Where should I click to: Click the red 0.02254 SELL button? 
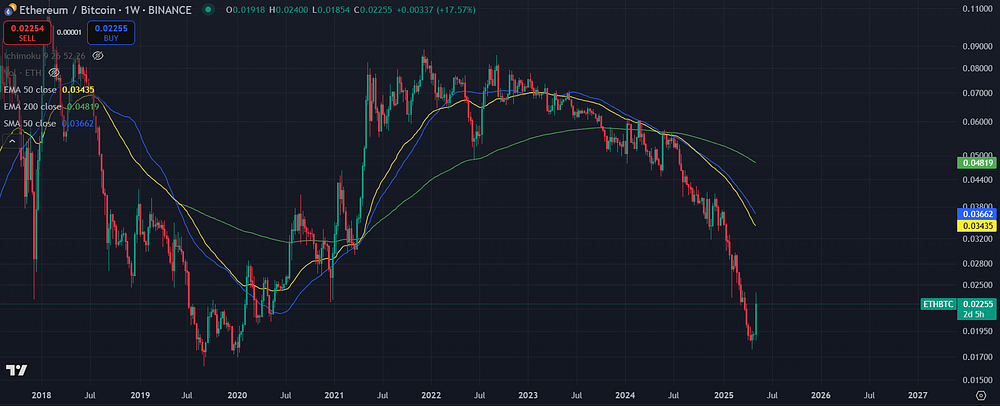[27, 33]
